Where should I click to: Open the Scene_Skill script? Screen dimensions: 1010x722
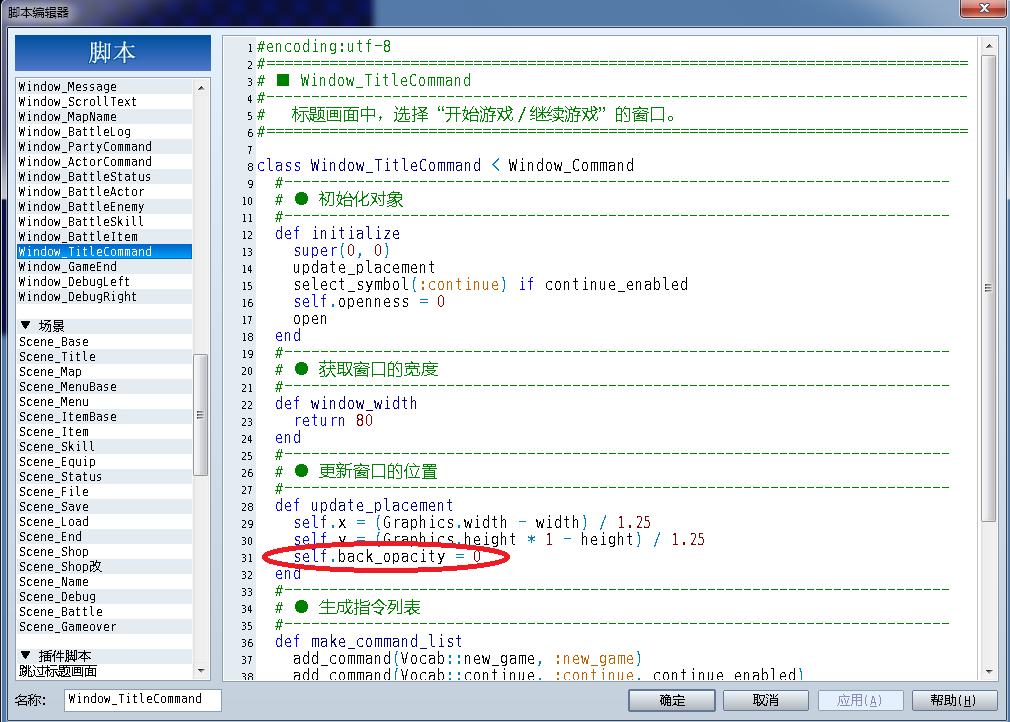click(x=104, y=446)
